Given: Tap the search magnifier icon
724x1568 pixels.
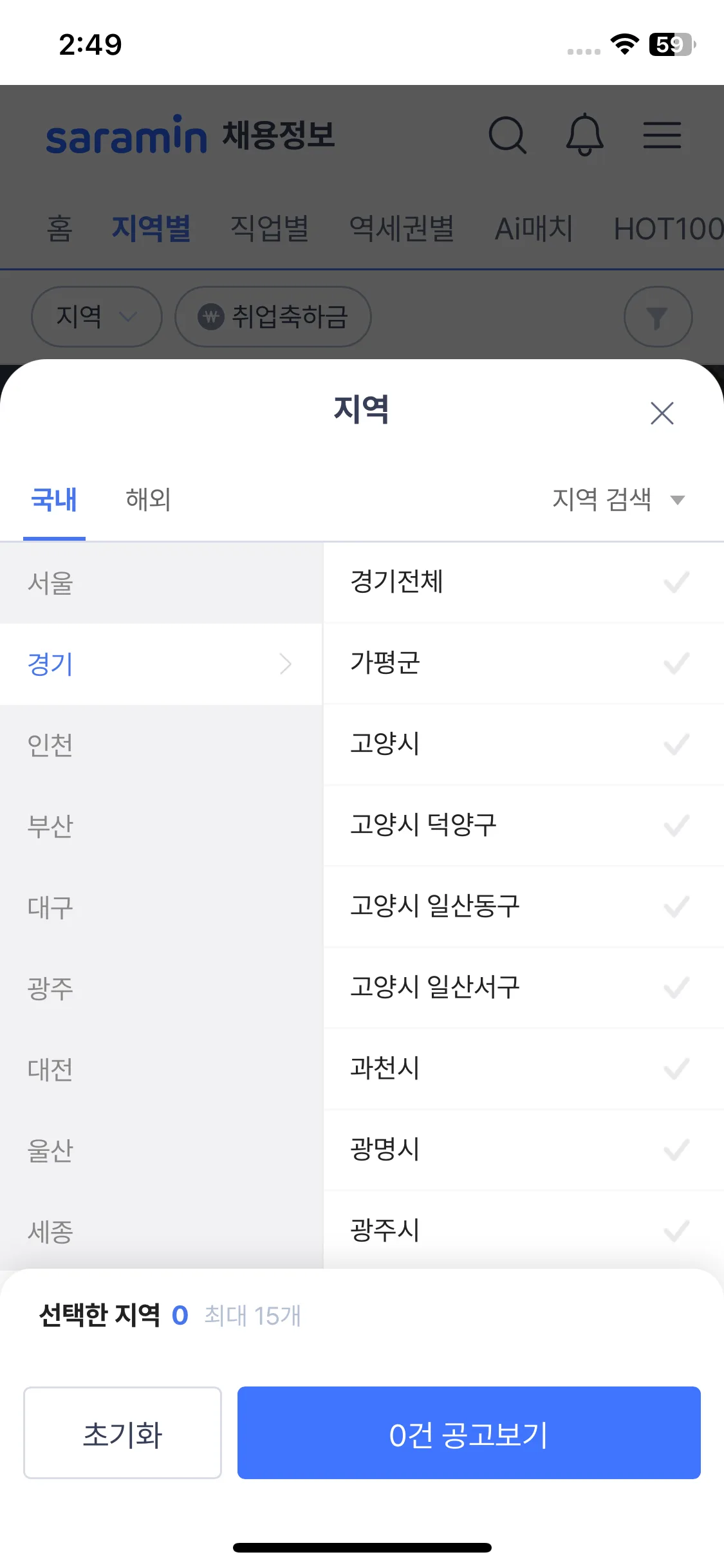Looking at the screenshot, I should tap(508, 135).
